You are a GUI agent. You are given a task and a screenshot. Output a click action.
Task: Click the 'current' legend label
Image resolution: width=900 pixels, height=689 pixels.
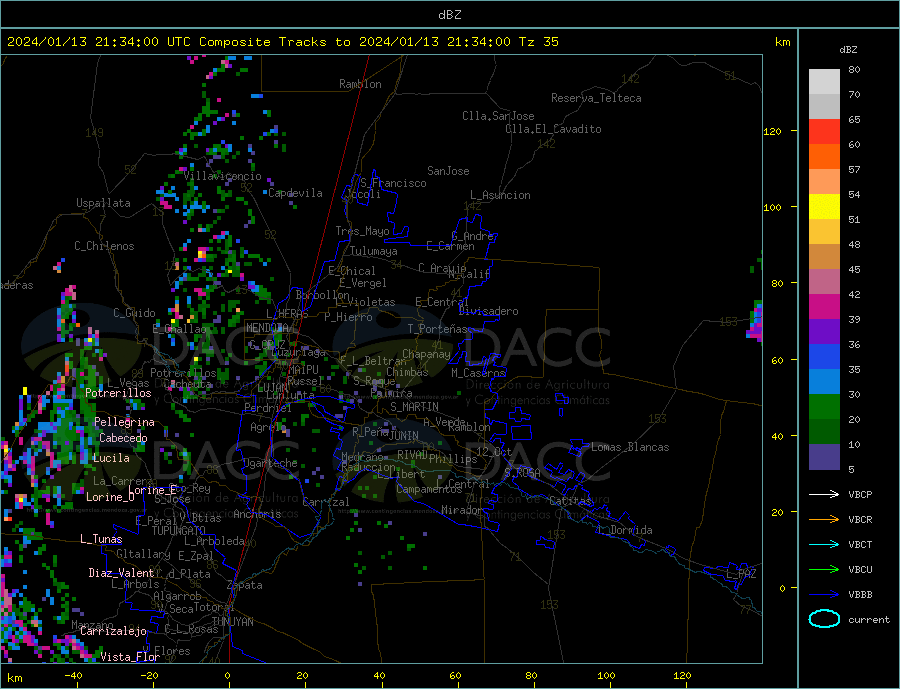(869, 620)
